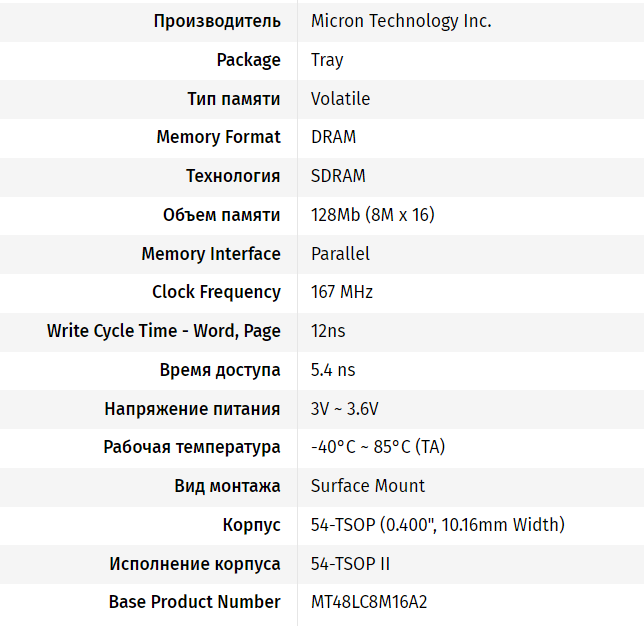The image size is (644, 626).
Task: Click the Volatile memory type value
Action: [x=340, y=98]
